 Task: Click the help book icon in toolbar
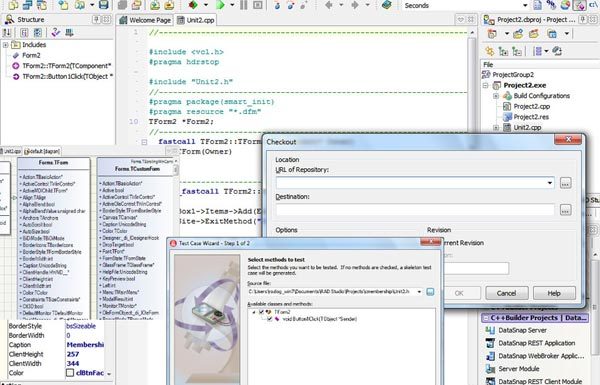387,5
